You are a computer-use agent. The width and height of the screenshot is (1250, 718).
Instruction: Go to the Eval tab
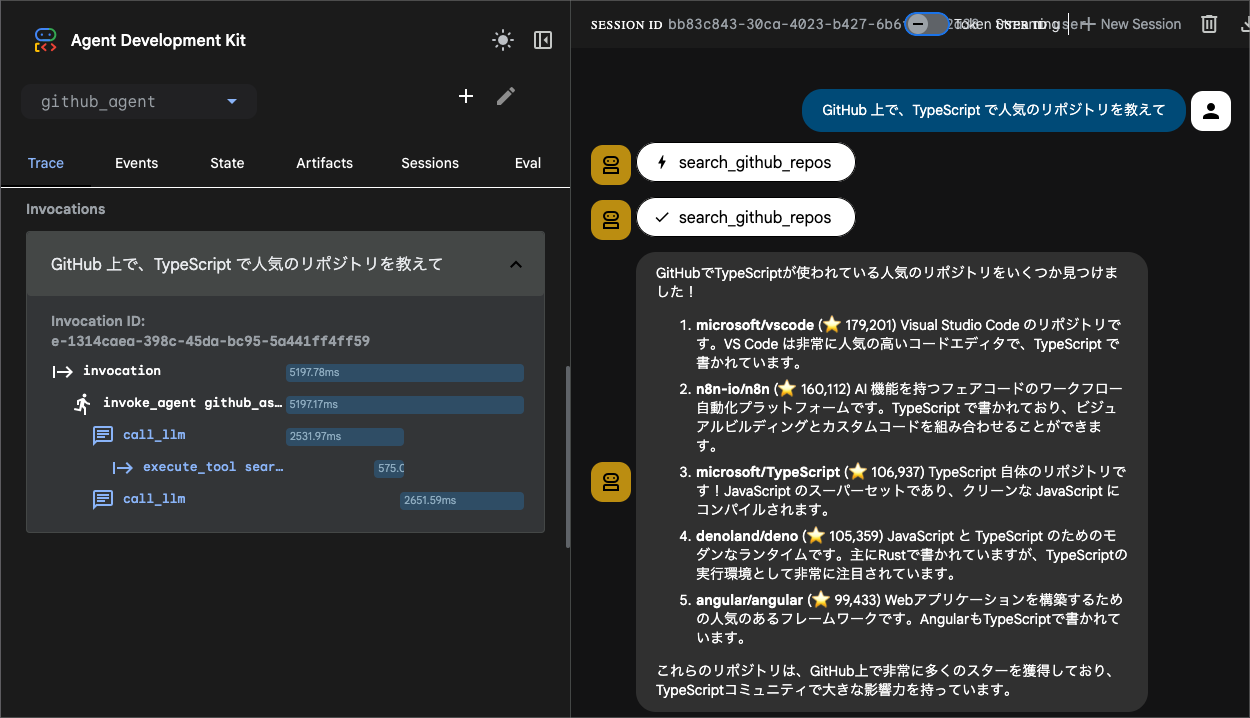click(528, 163)
